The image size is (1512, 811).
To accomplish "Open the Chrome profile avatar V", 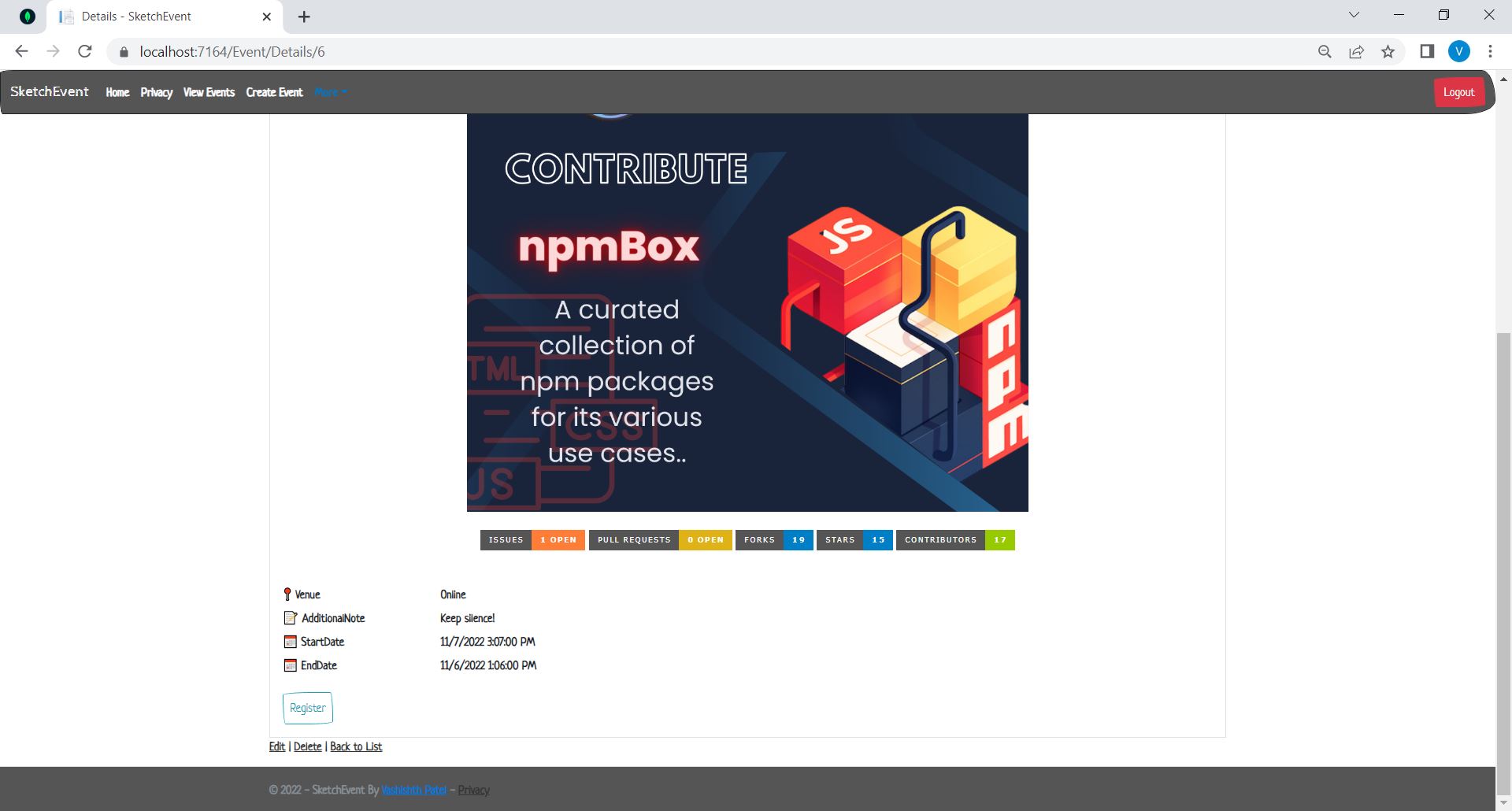I will click(1459, 51).
